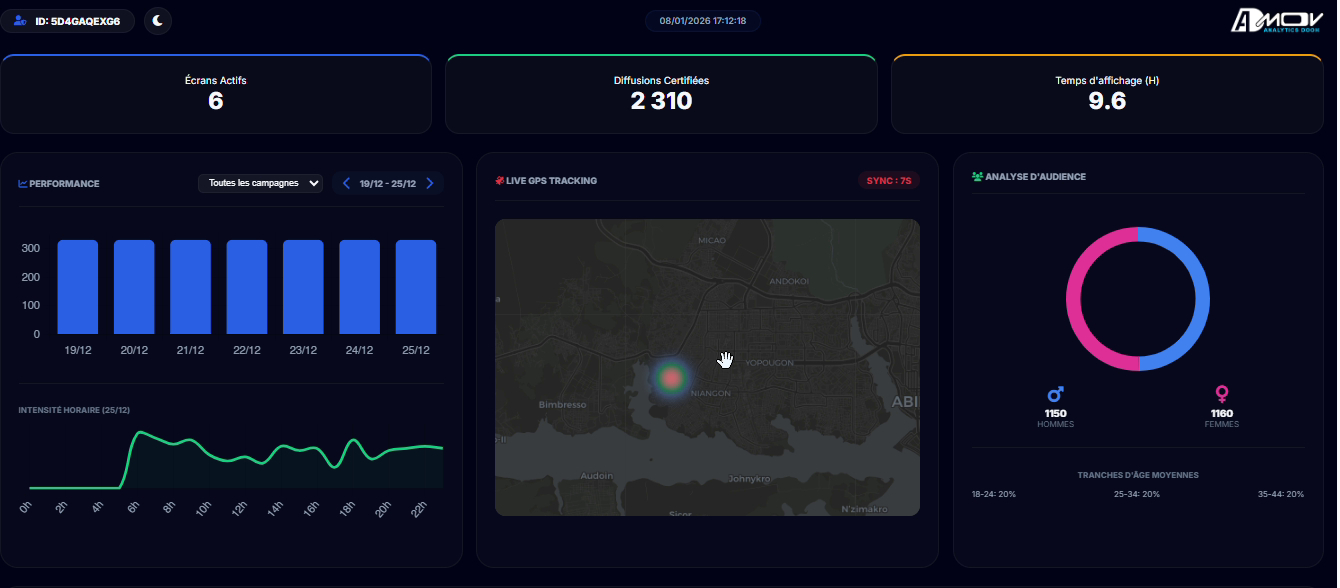Select the 19/12 bar in performance chart

coord(78,287)
